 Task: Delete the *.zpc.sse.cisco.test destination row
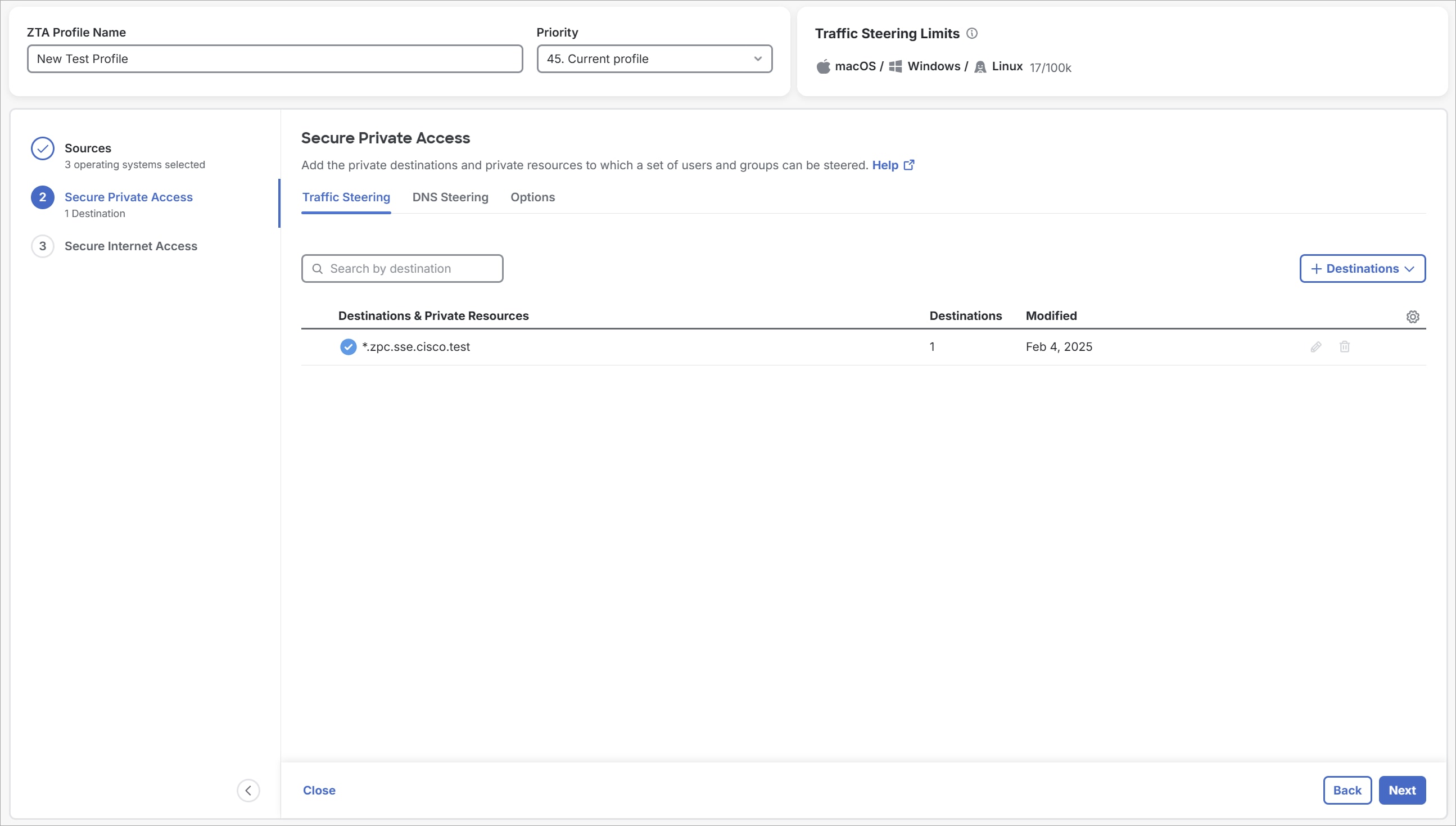(x=1344, y=346)
